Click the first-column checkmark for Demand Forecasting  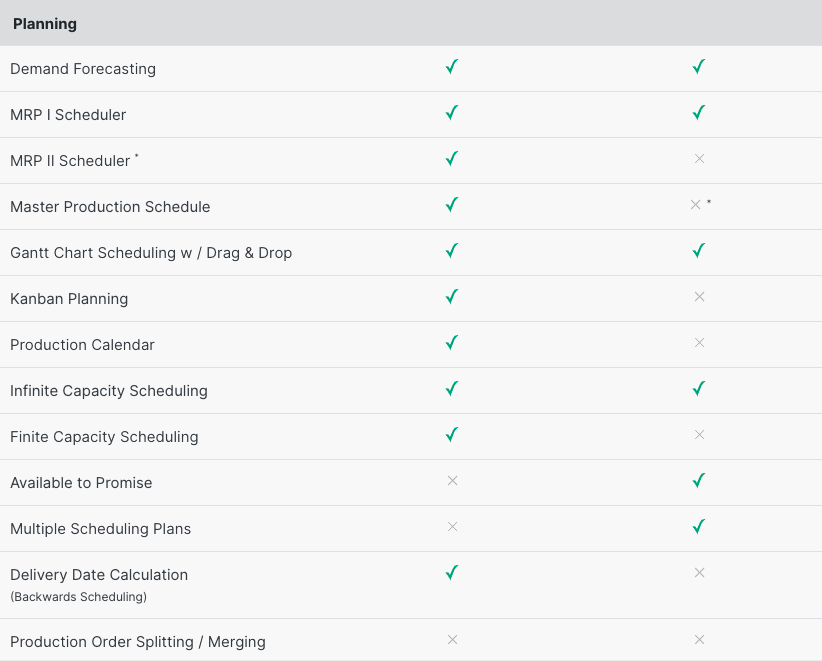(452, 67)
